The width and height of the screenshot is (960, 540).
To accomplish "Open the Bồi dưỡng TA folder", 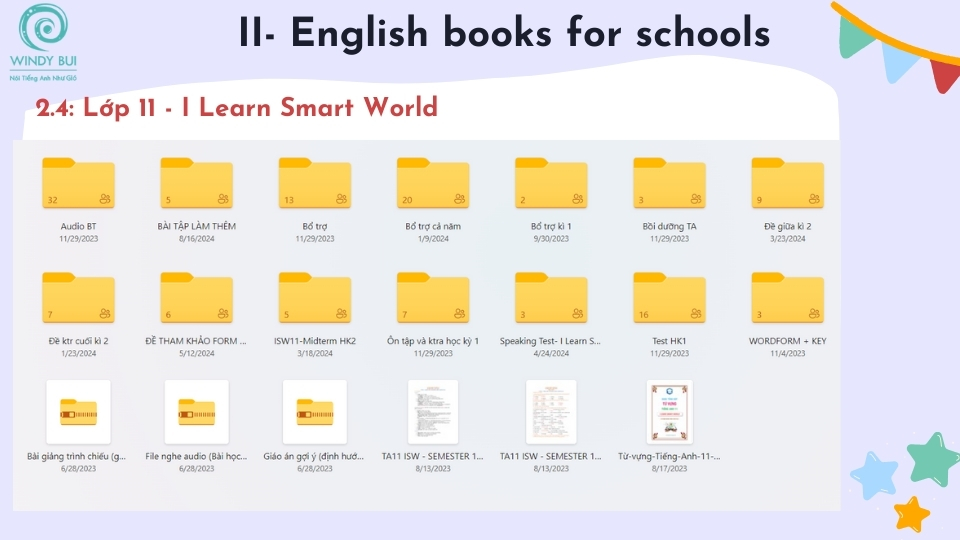I will point(669,184).
